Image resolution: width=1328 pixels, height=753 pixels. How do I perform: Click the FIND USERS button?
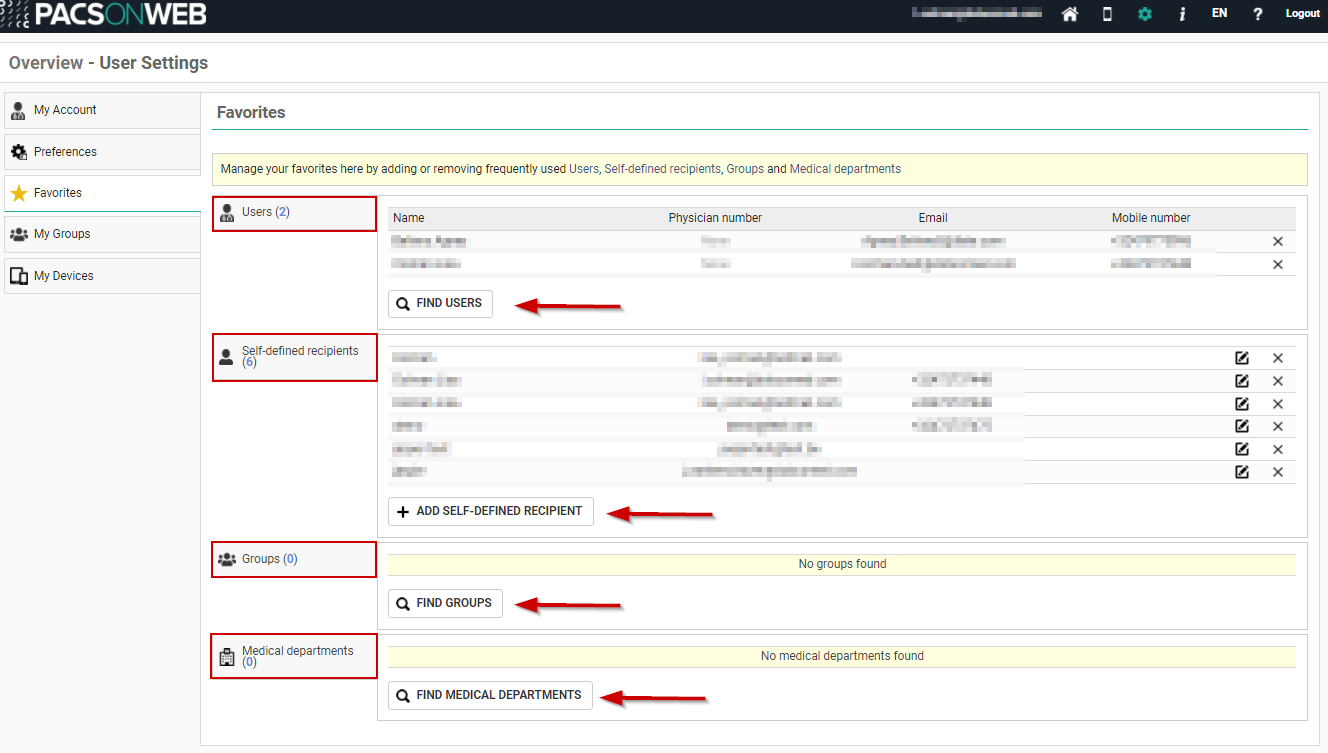coord(440,303)
